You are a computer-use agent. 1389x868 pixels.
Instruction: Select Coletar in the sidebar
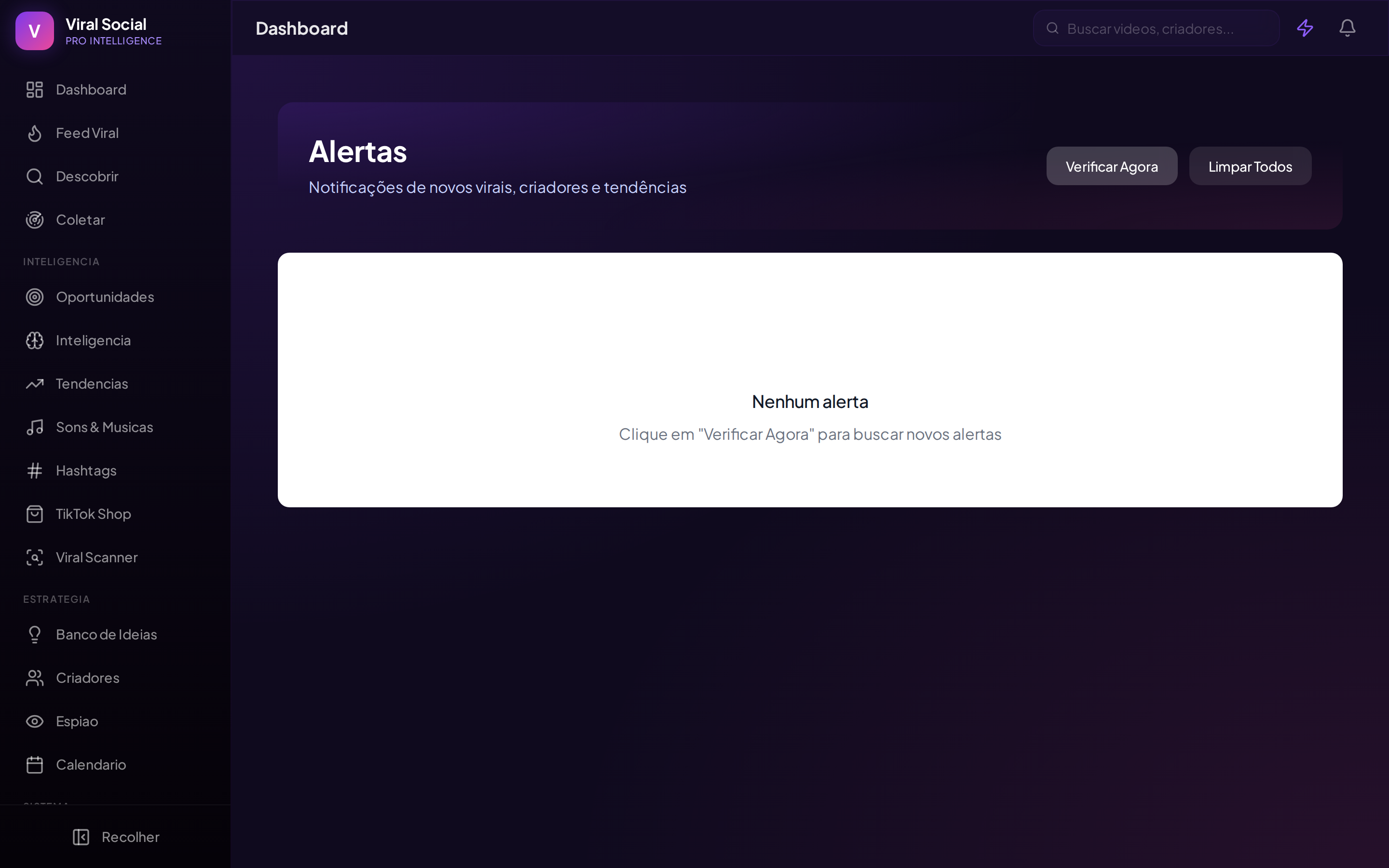pyautogui.click(x=115, y=220)
